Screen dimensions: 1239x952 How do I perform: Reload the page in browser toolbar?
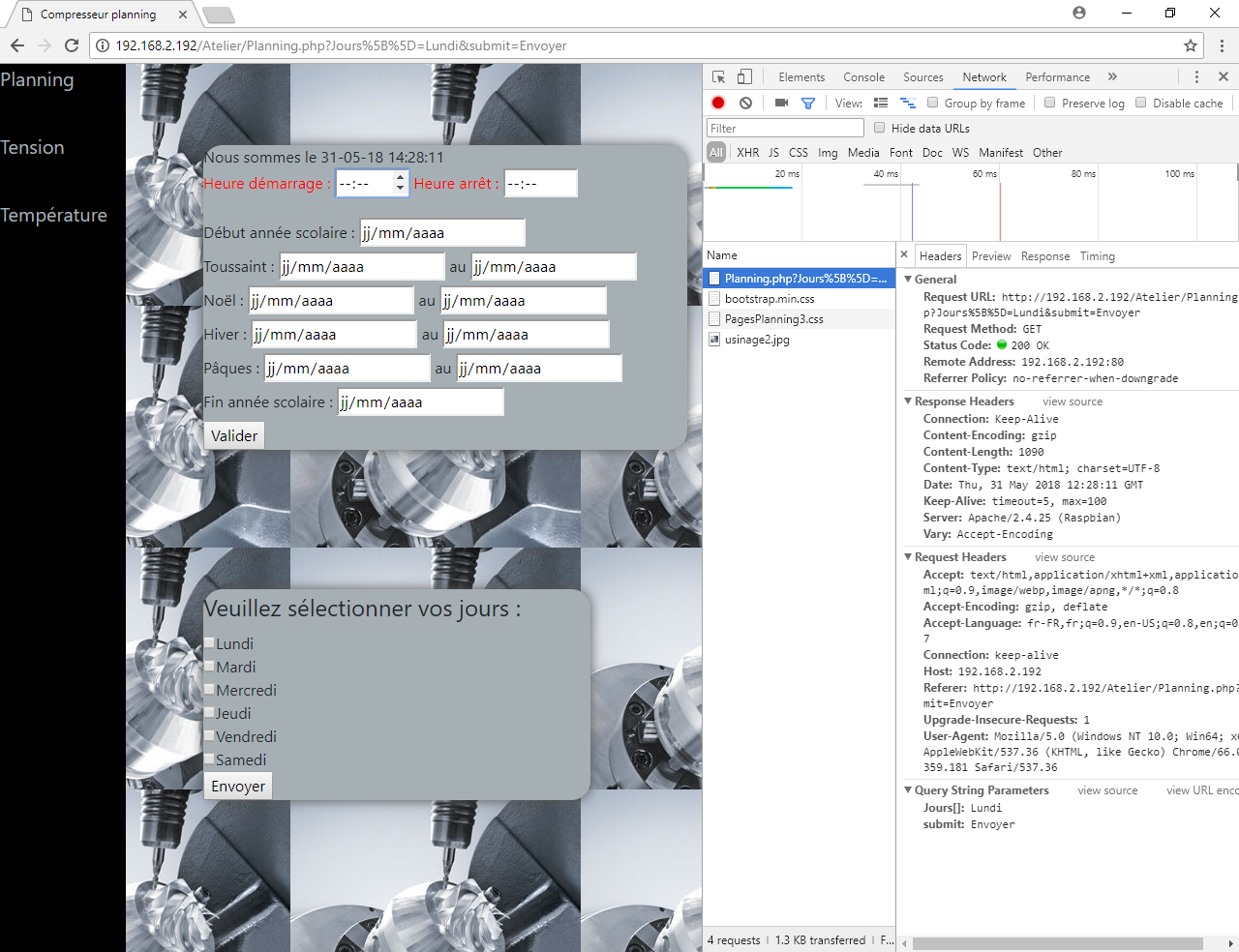(x=72, y=45)
